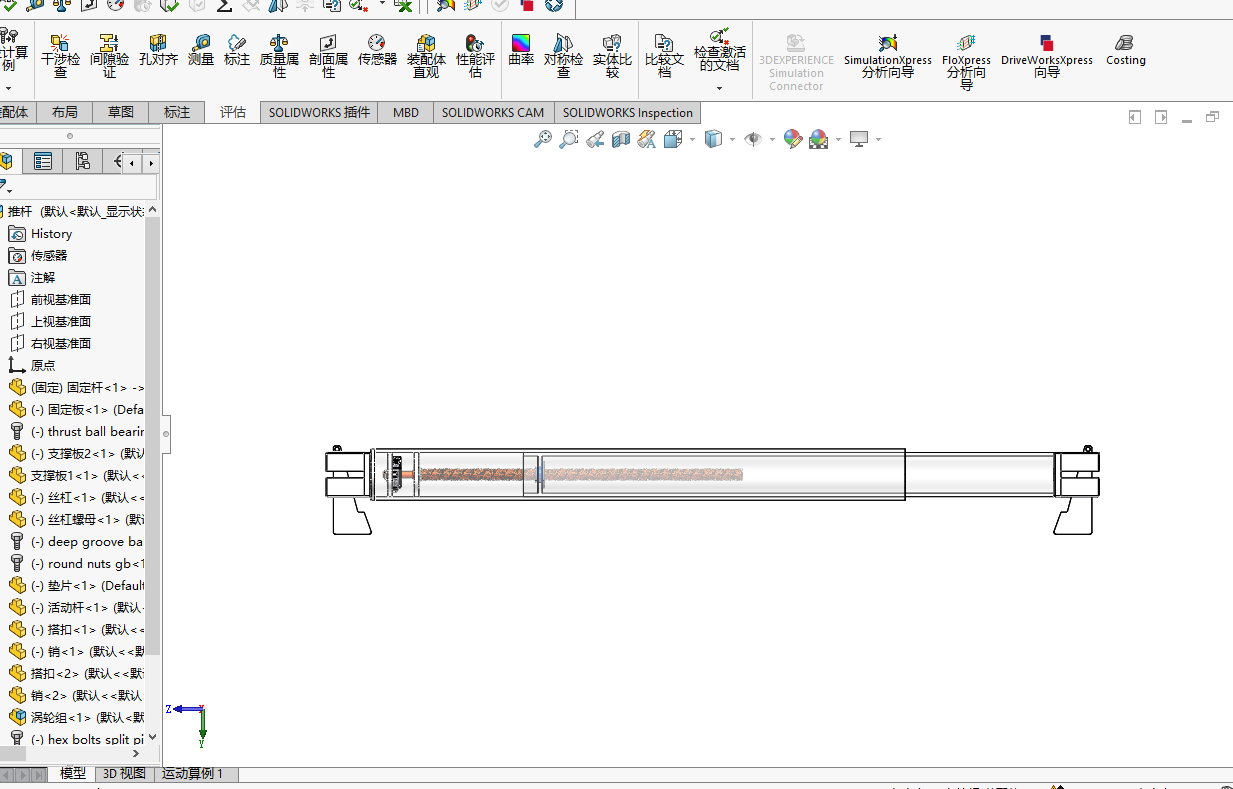Activate the 测量 measure tool
This screenshot has width=1233, height=789.
(x=201, y=50)
